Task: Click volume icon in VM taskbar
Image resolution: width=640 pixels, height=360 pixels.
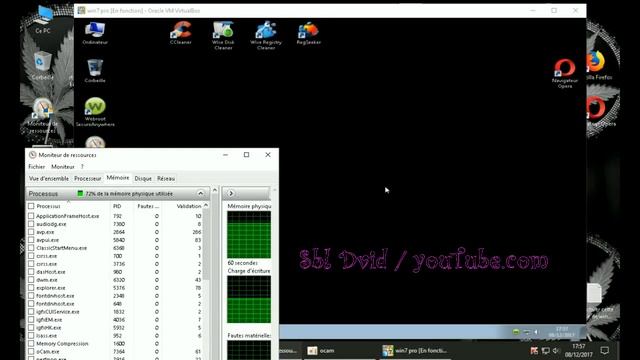Action: [x=536, y=332]
